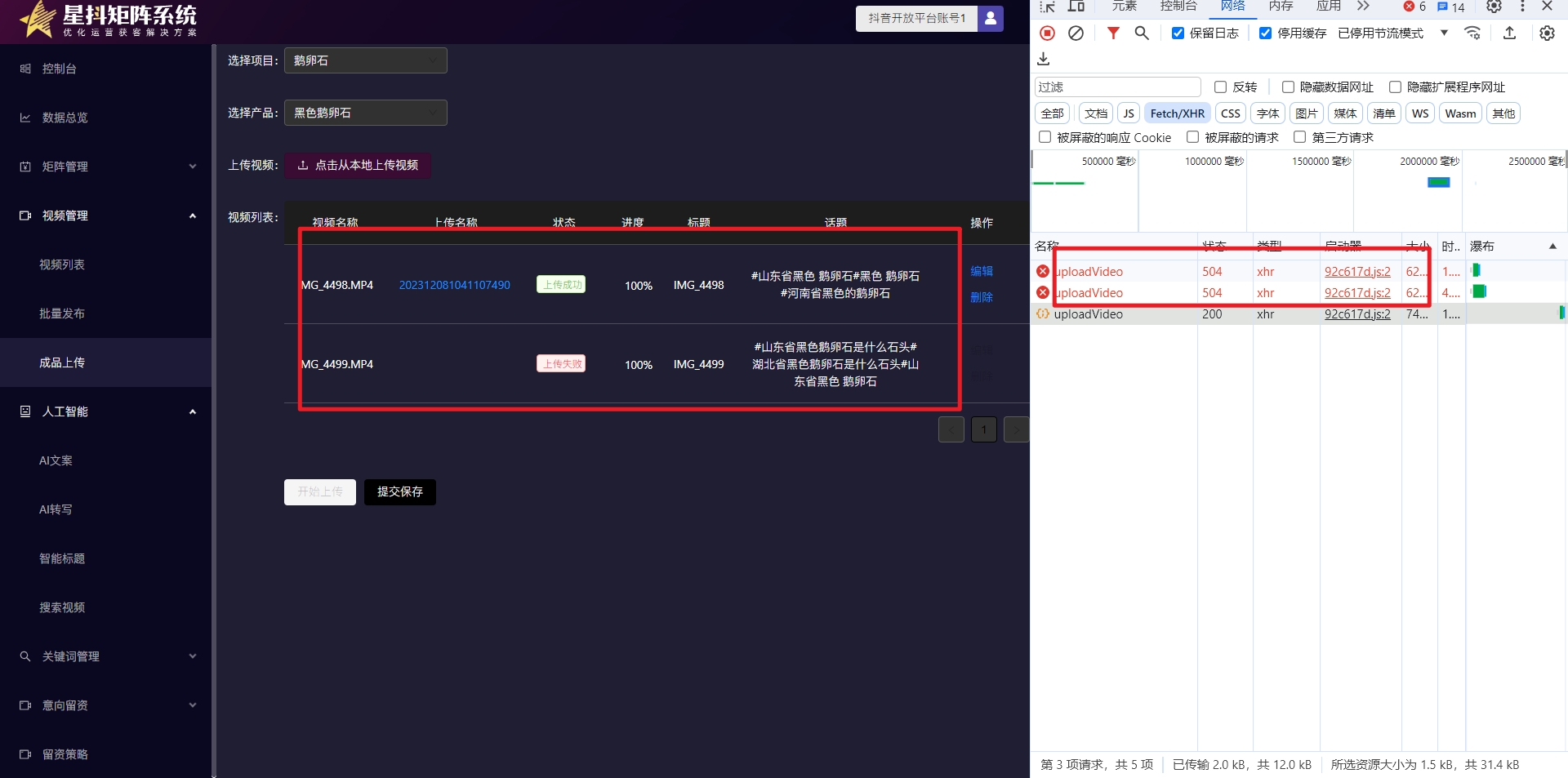Click the 提交保存 button
The width and height of the screenshot is (1568, 778).
pyautogui.click(x=400, y=491)
